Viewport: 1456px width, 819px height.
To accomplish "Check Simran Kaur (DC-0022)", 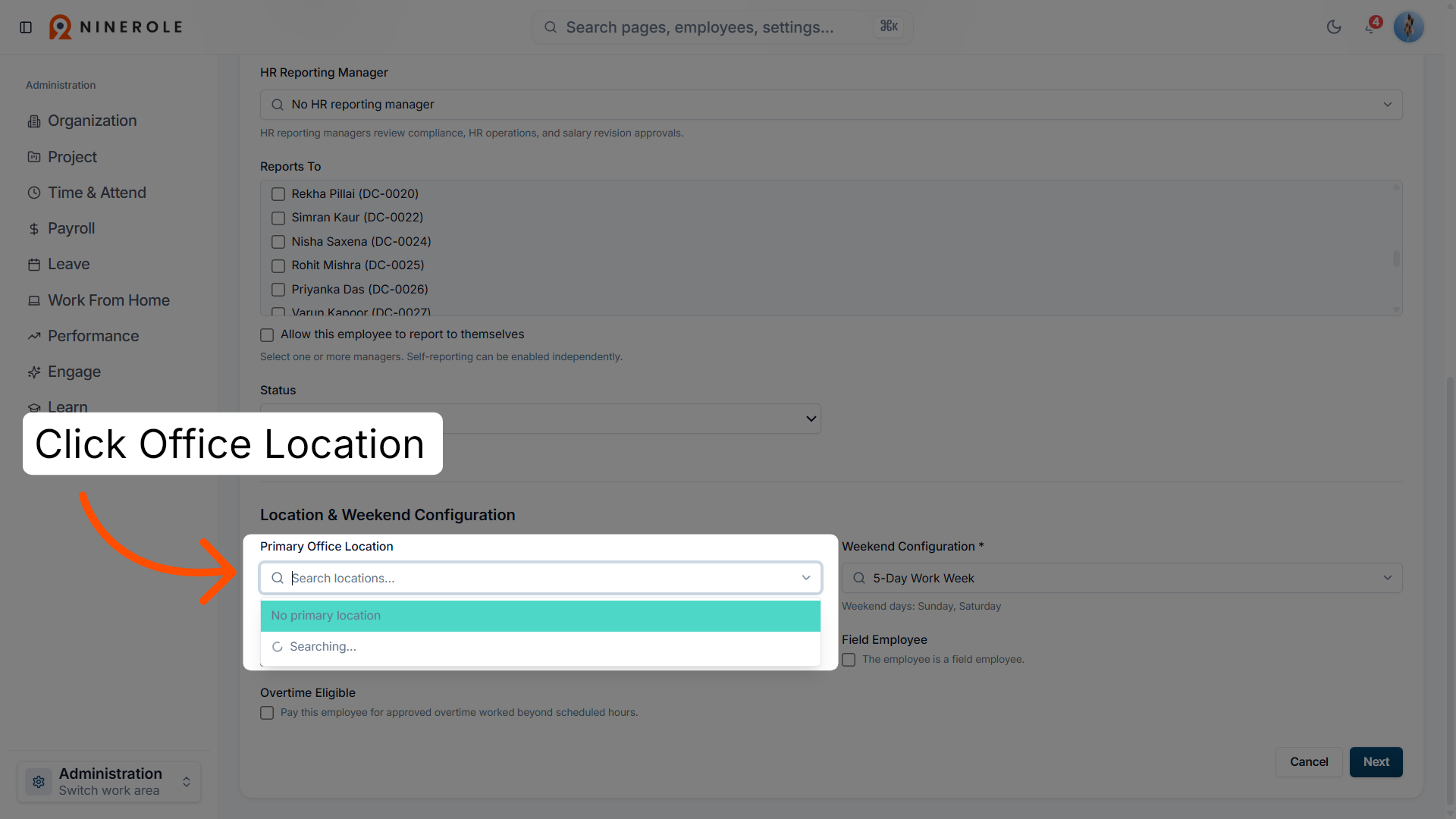I will [x=278, y=218].
